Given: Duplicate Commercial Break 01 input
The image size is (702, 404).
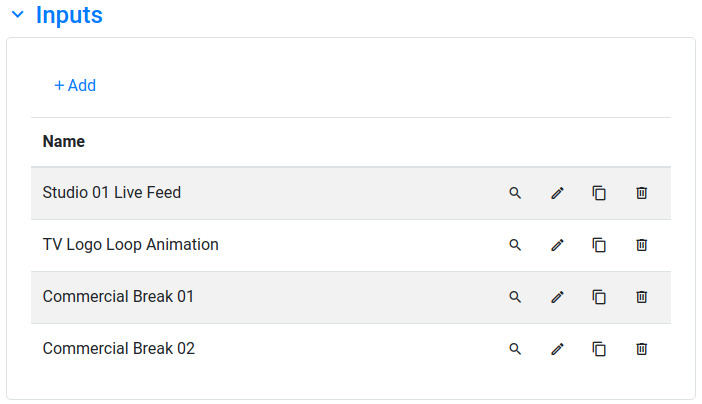Looking at the screenshot, I should [x=599, y=297].
